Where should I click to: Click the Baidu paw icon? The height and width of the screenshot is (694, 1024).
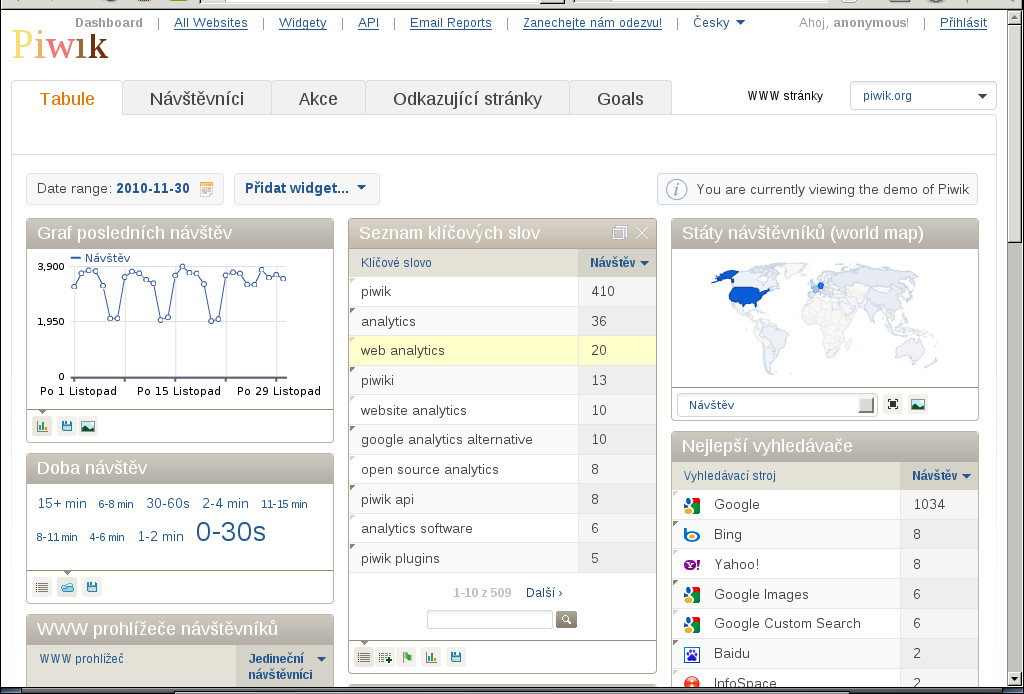pos(692,654)
